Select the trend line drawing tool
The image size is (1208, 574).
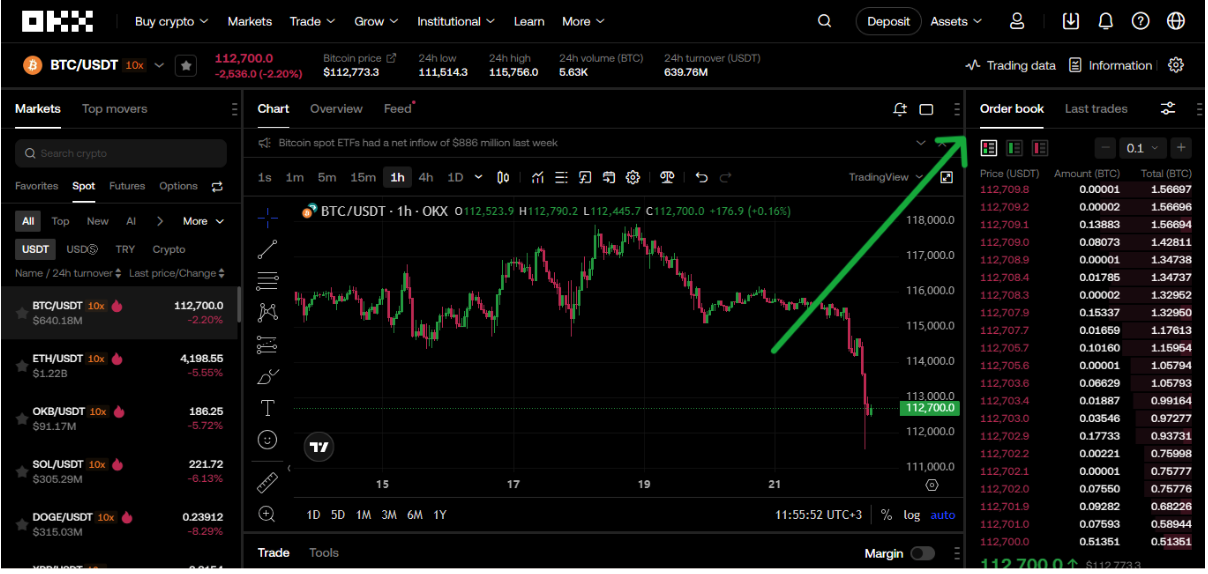click(267, 249)
